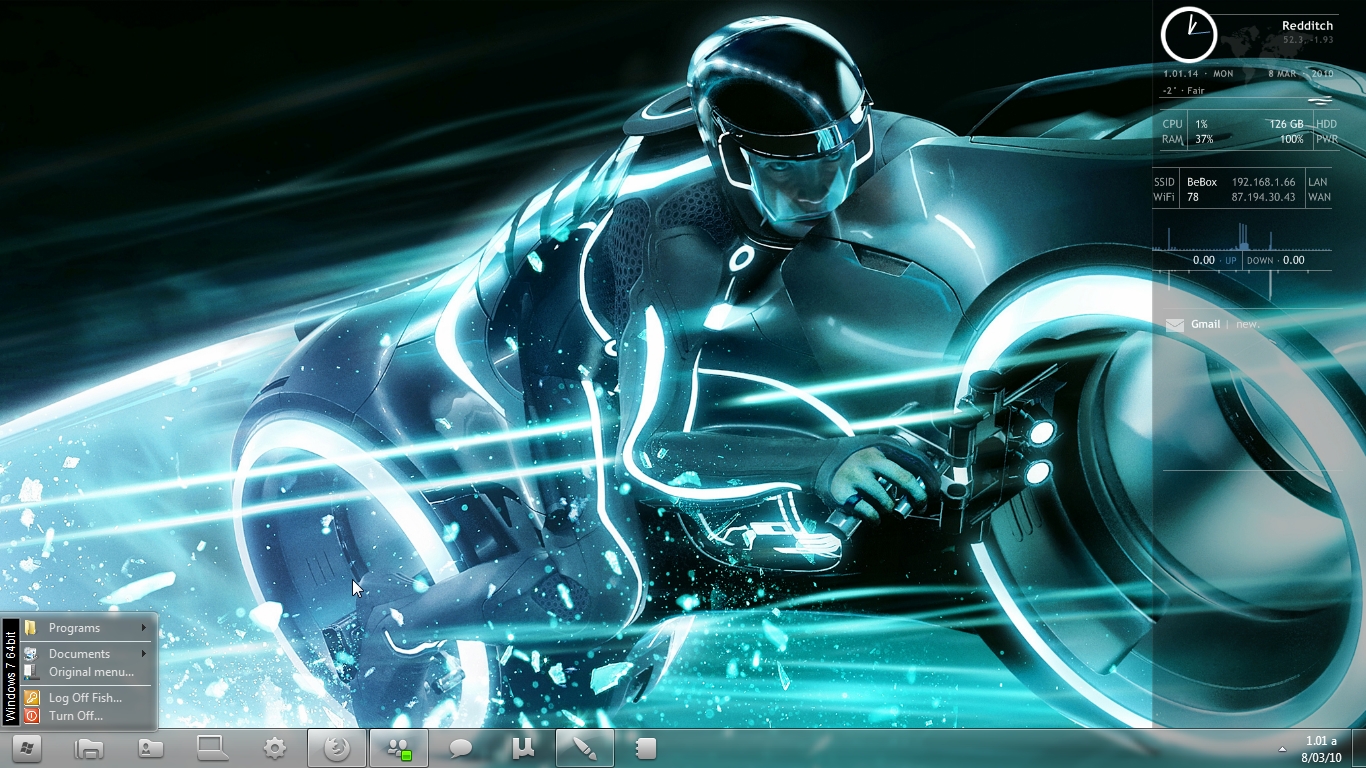The height and width of the screenshot is (768, 1366).
Task: Click the Show Desktop strip at taskbar end
Action: pyautogui.click(x=1359, y=748)
